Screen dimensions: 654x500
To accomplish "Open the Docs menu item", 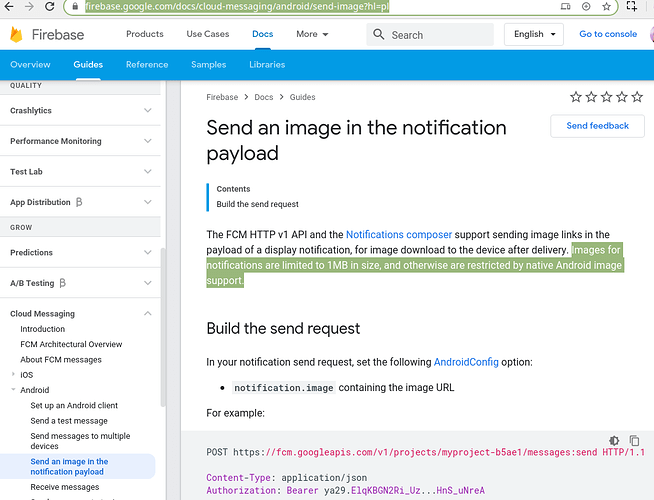I will point(262,34).
